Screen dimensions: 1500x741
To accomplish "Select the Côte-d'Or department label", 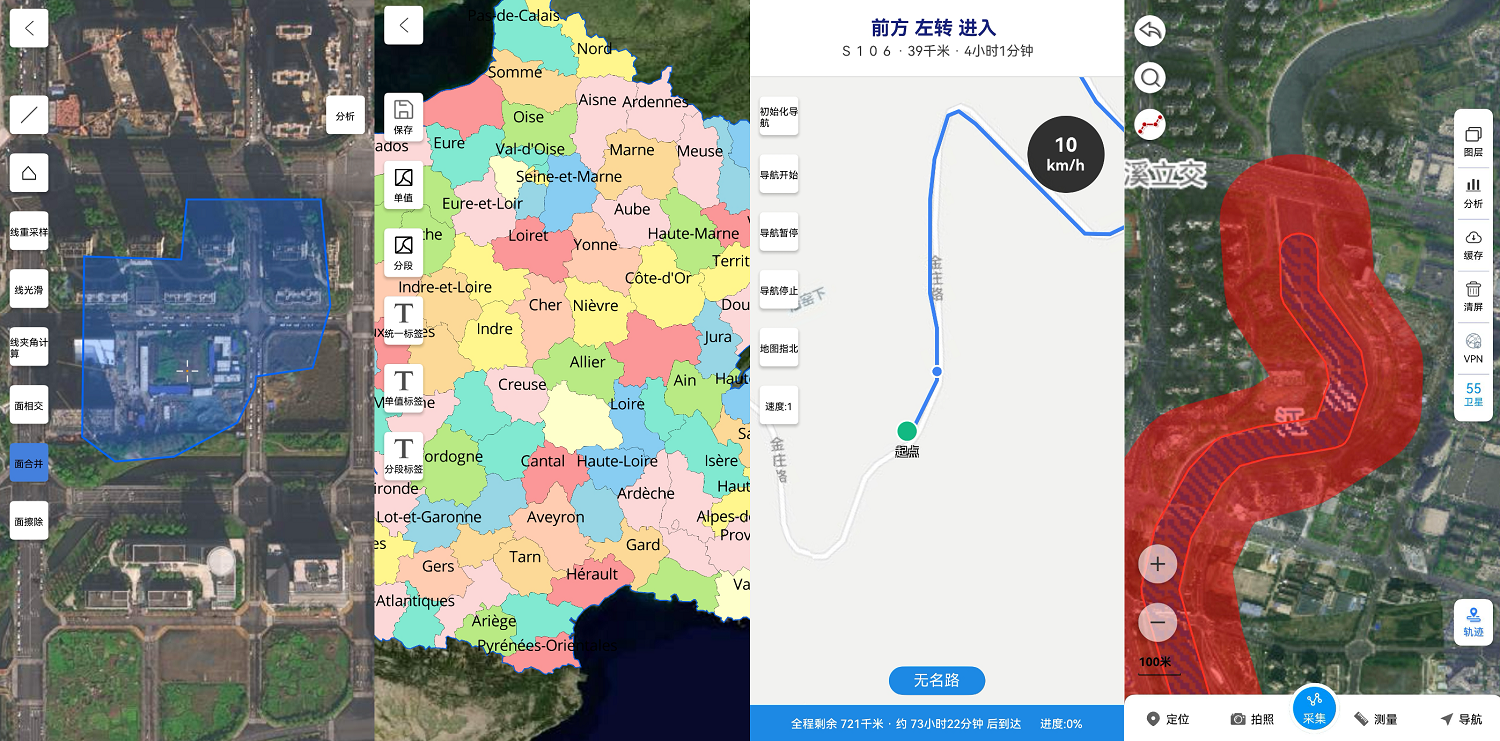I will [x=658, y=278].
